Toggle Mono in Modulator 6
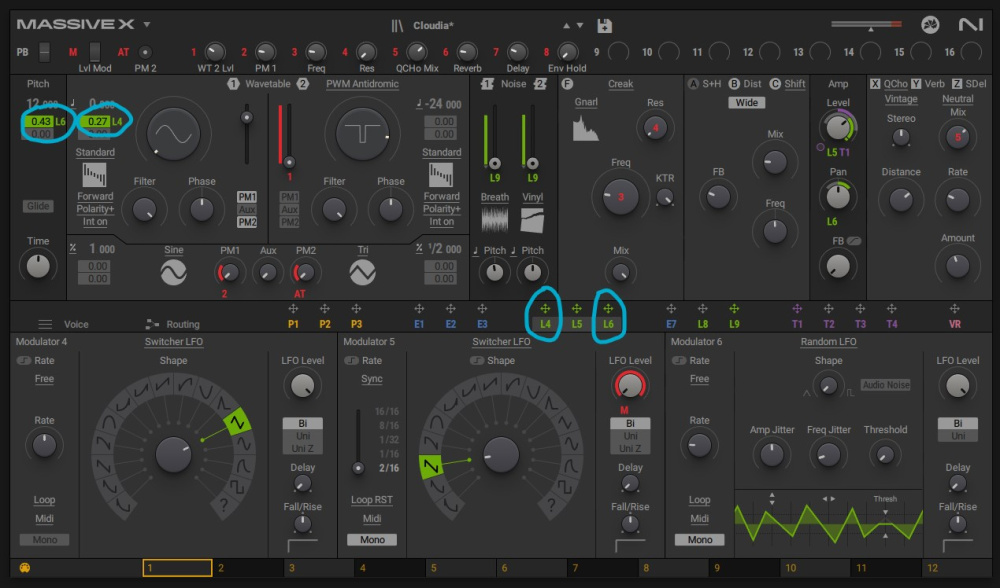Viewport: 1000px width, 588px height. [700, 540]
